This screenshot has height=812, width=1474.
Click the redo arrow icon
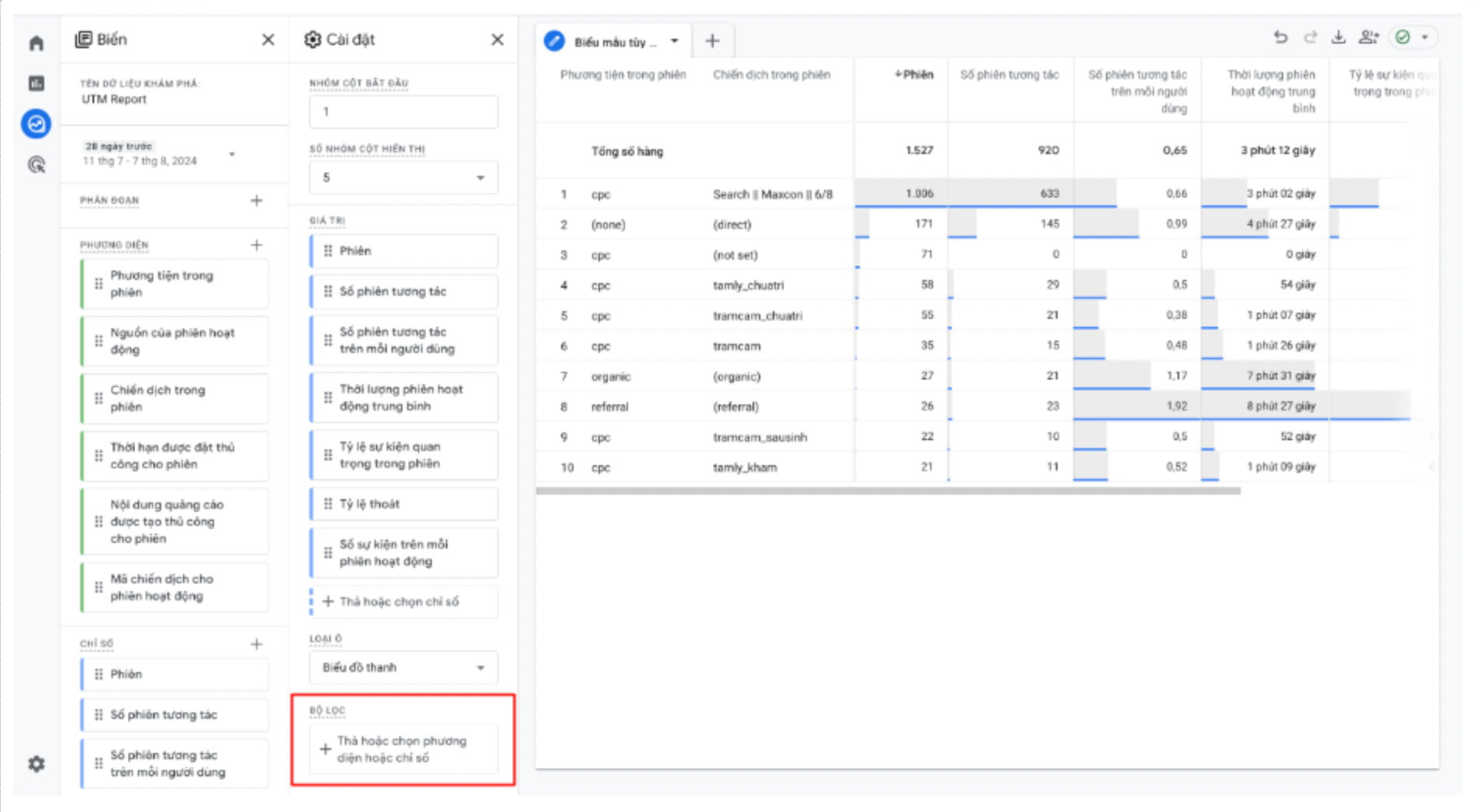pyautogui.click(x=1310, y=37)
